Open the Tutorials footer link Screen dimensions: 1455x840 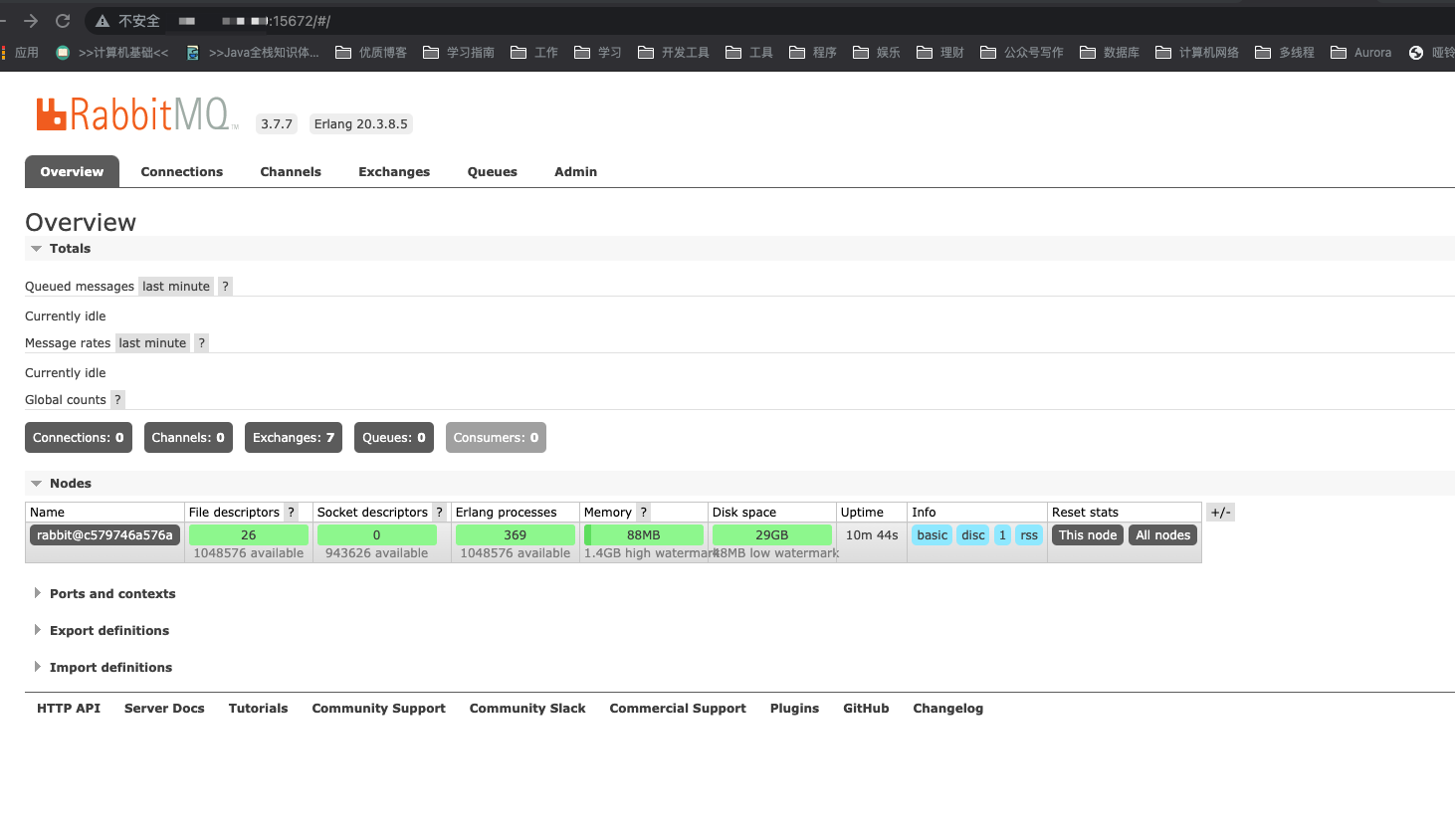coord(258,709)
